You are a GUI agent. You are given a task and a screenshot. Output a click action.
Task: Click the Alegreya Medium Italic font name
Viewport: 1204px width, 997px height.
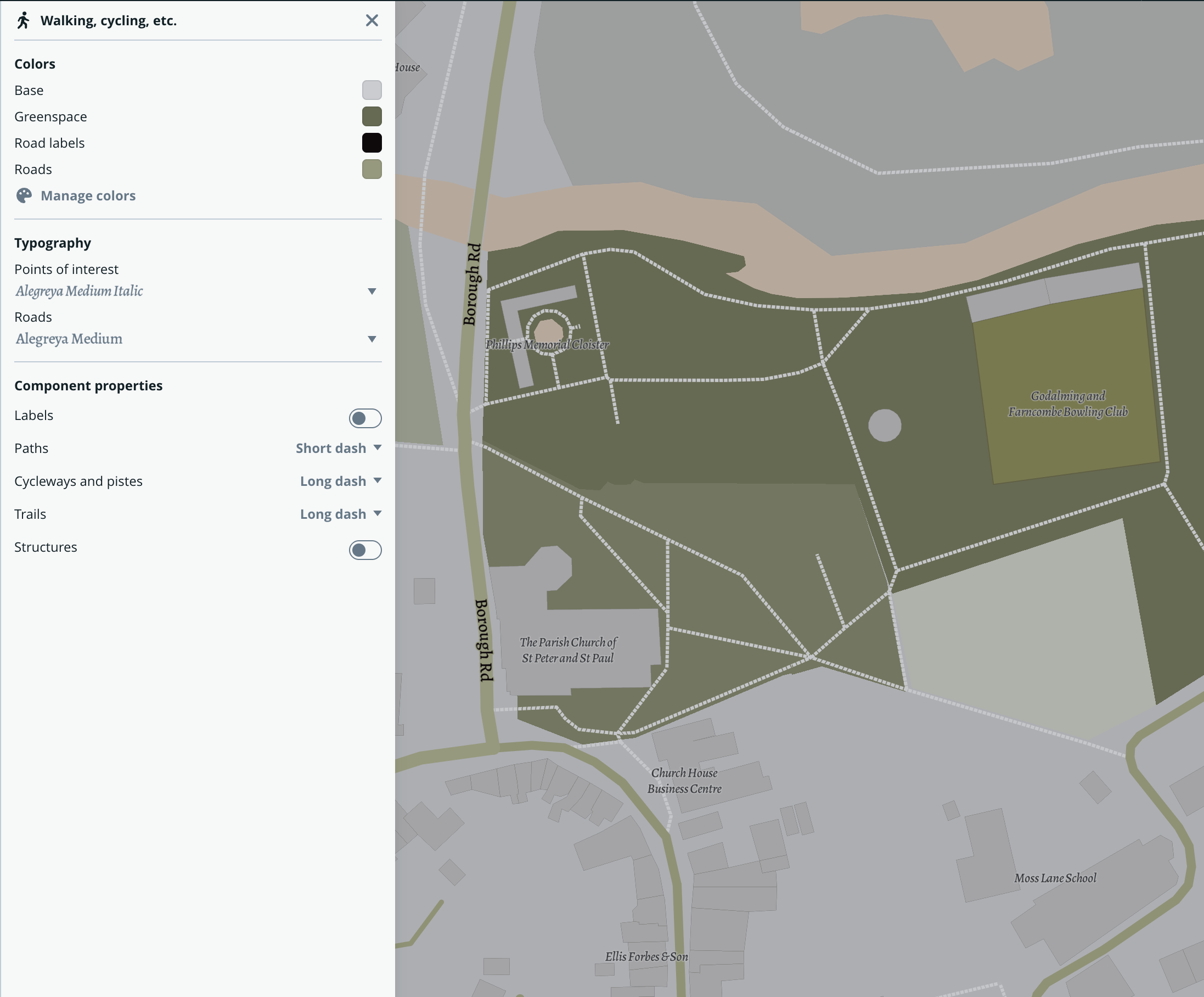pos(78,291)
